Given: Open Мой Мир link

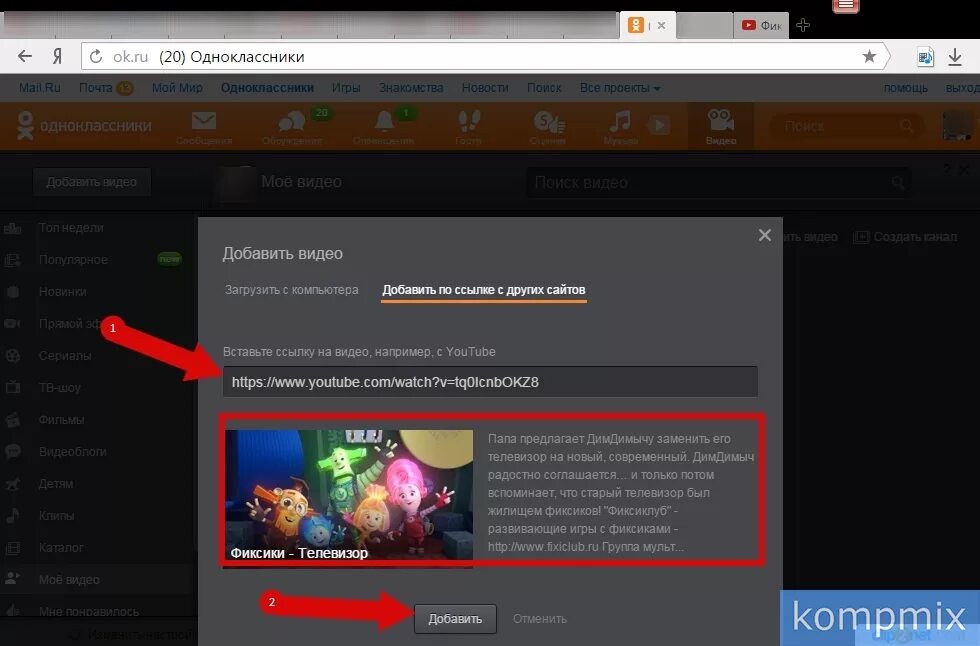Looking at the screenshot, I should pyautogui.click(x=177, y=88).
